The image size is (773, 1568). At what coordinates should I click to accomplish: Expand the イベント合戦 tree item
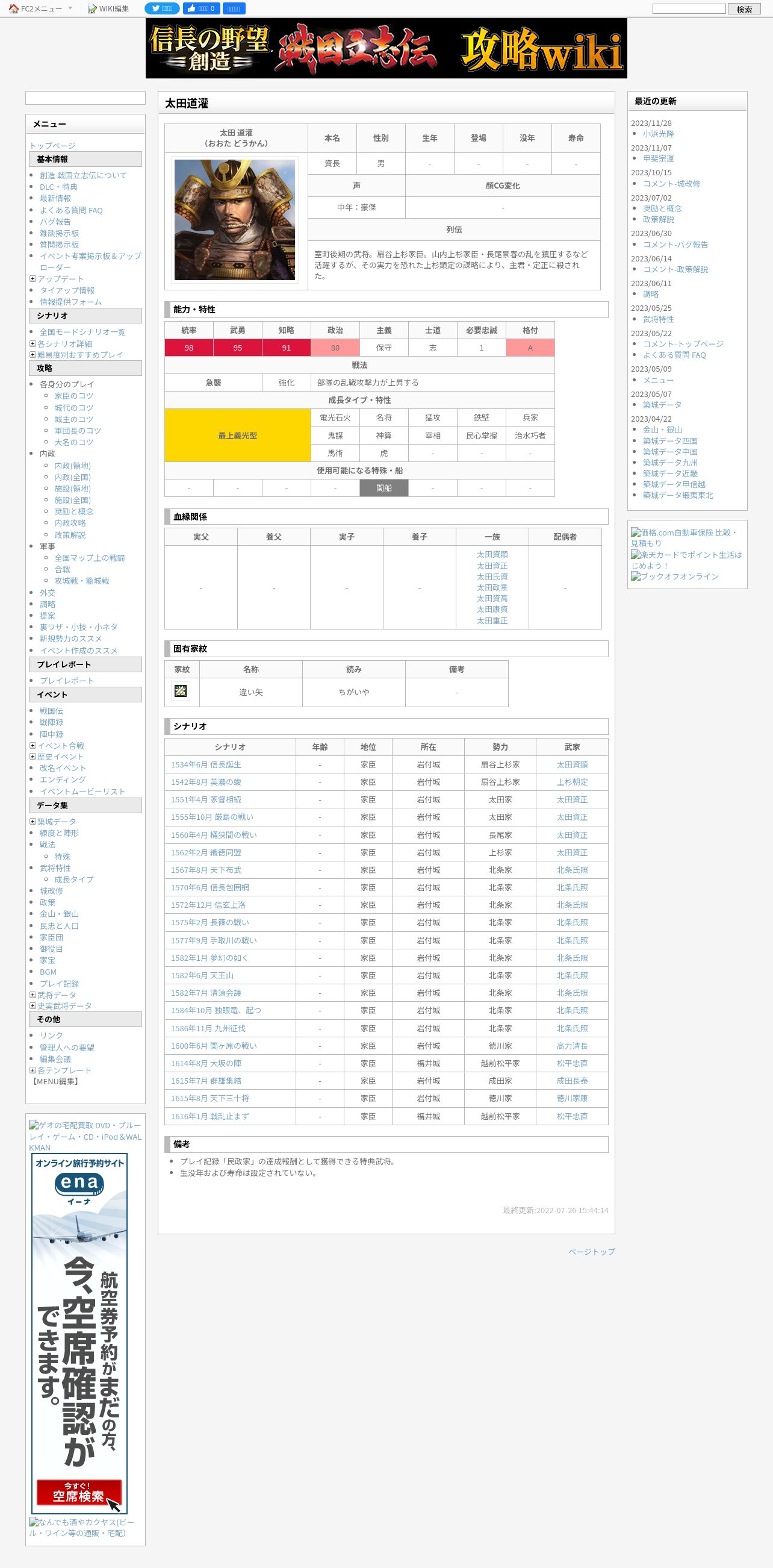coord(33,745)
